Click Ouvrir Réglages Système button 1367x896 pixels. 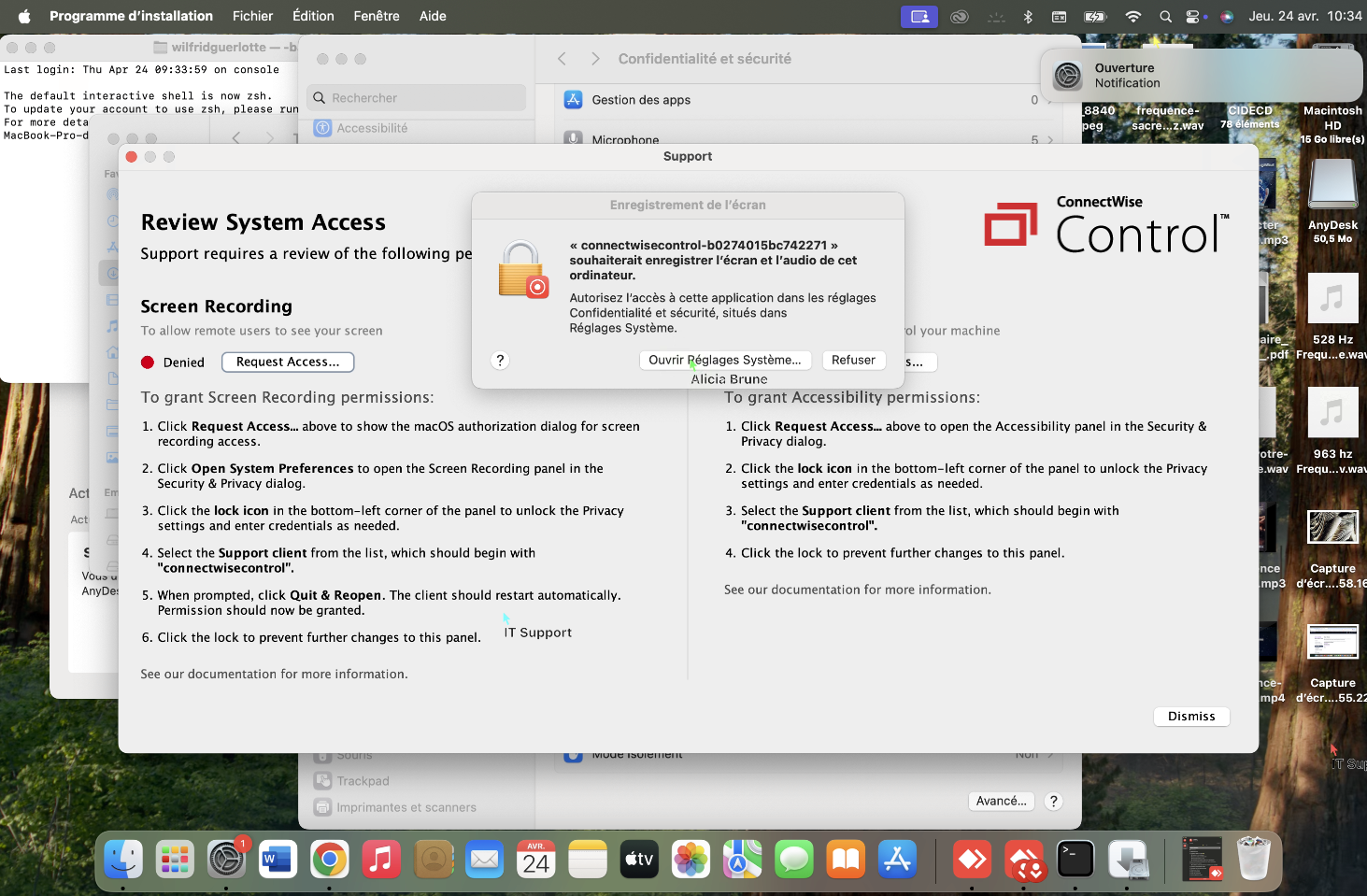(724, 361)
